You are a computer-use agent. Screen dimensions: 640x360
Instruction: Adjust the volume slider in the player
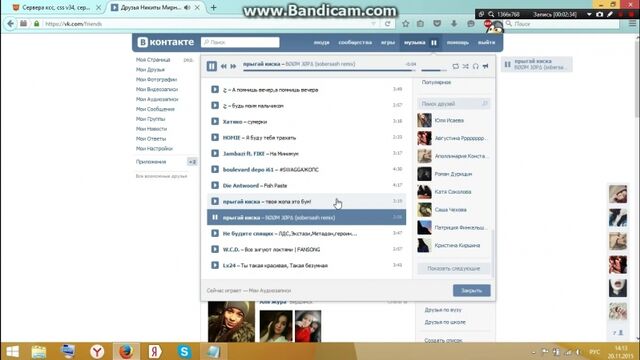pos(433,70)
